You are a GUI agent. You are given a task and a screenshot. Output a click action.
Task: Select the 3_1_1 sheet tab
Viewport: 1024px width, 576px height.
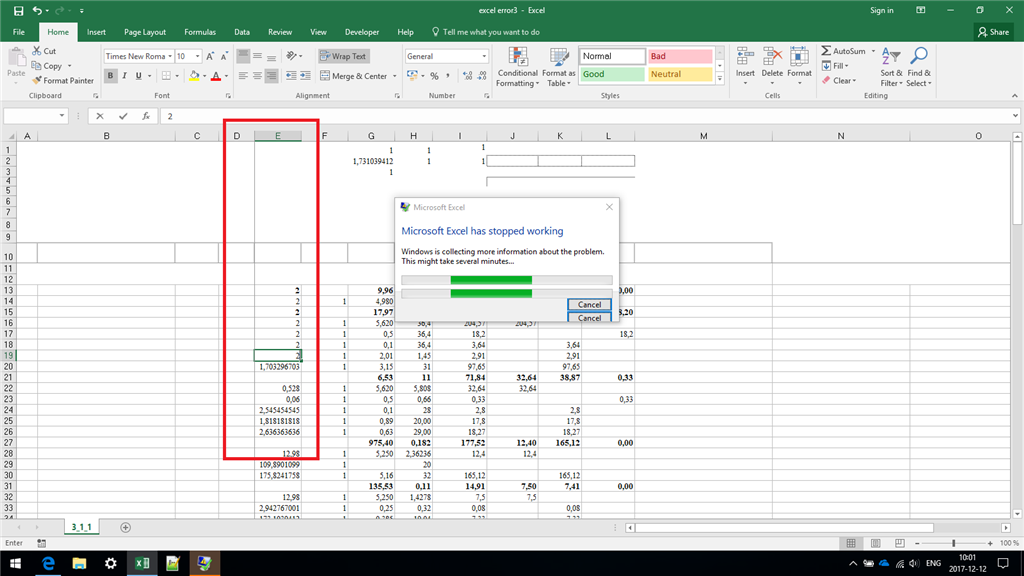point(82,527)
